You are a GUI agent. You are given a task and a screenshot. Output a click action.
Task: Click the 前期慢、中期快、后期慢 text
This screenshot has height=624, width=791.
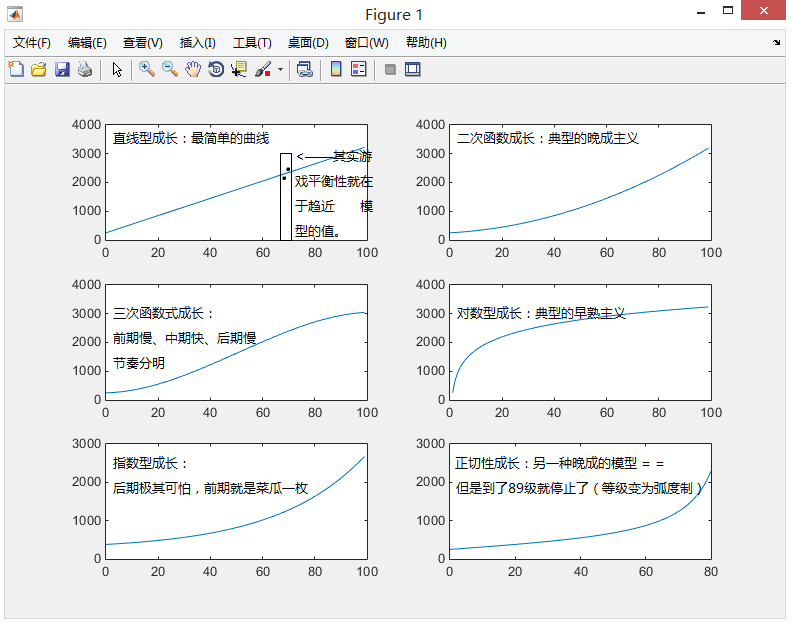click(185, 338)
